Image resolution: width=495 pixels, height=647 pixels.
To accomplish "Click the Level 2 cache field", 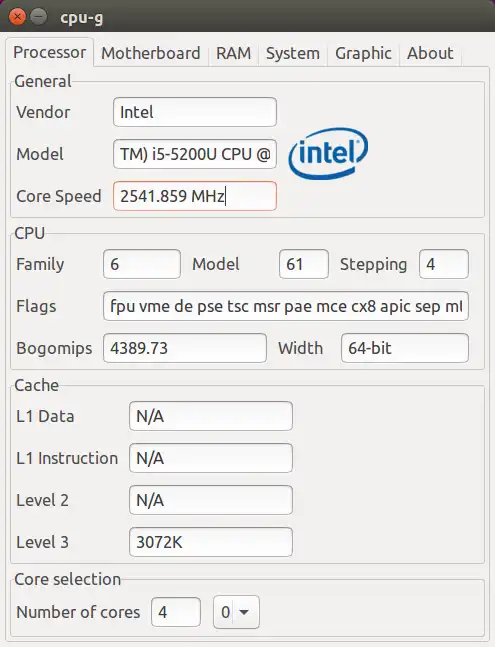I will coord(211,501).
